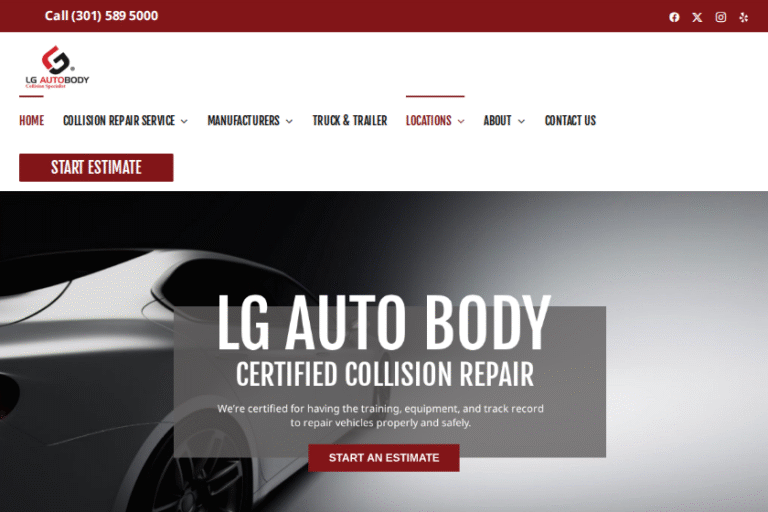Expand the Manufacturers dropdown arrow
Screen dimensions: 768x512
[x=289, y=122]
